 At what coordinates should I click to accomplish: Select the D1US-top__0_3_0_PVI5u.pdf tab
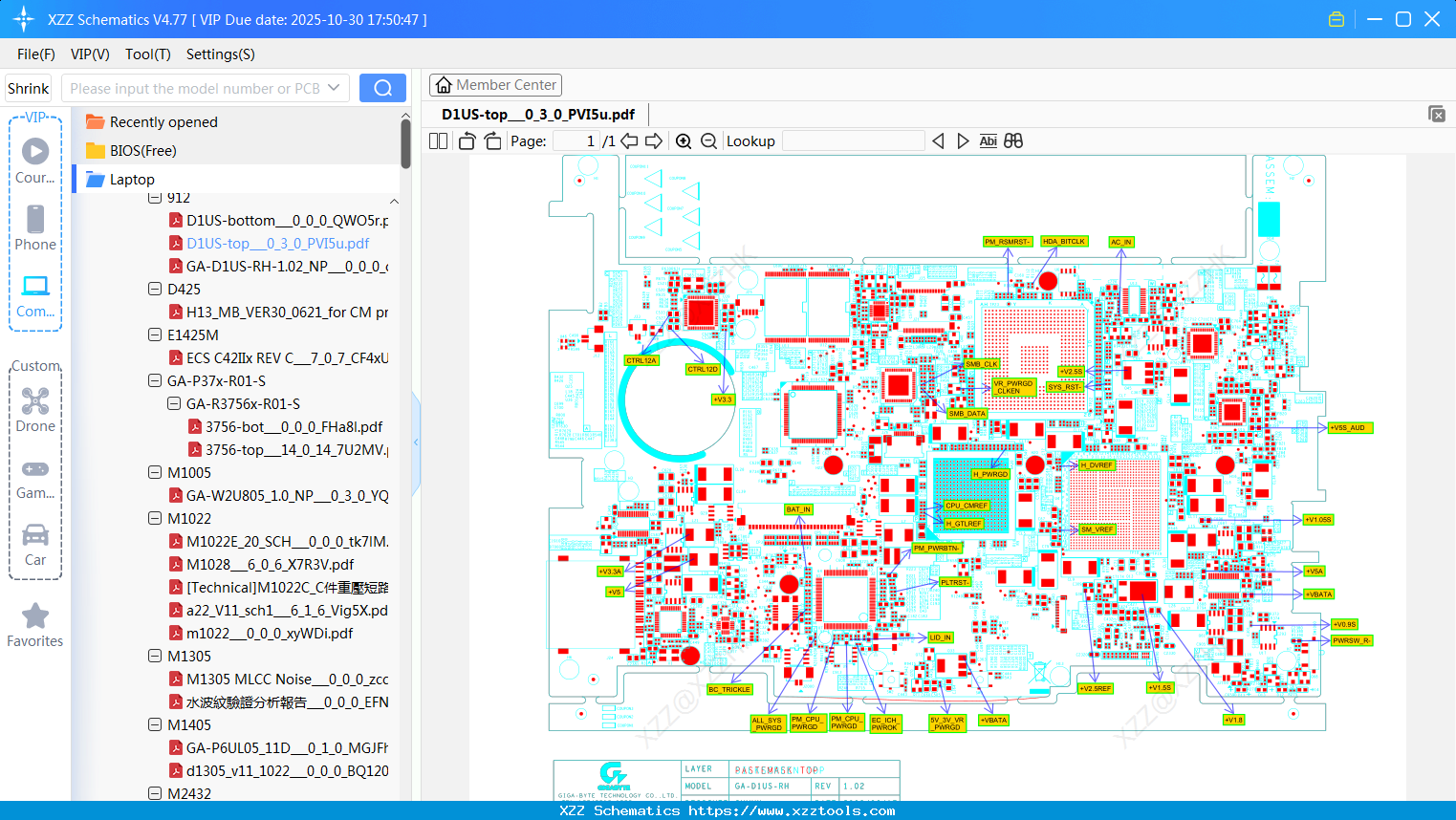pyautogui.click(x=538, y=115)
